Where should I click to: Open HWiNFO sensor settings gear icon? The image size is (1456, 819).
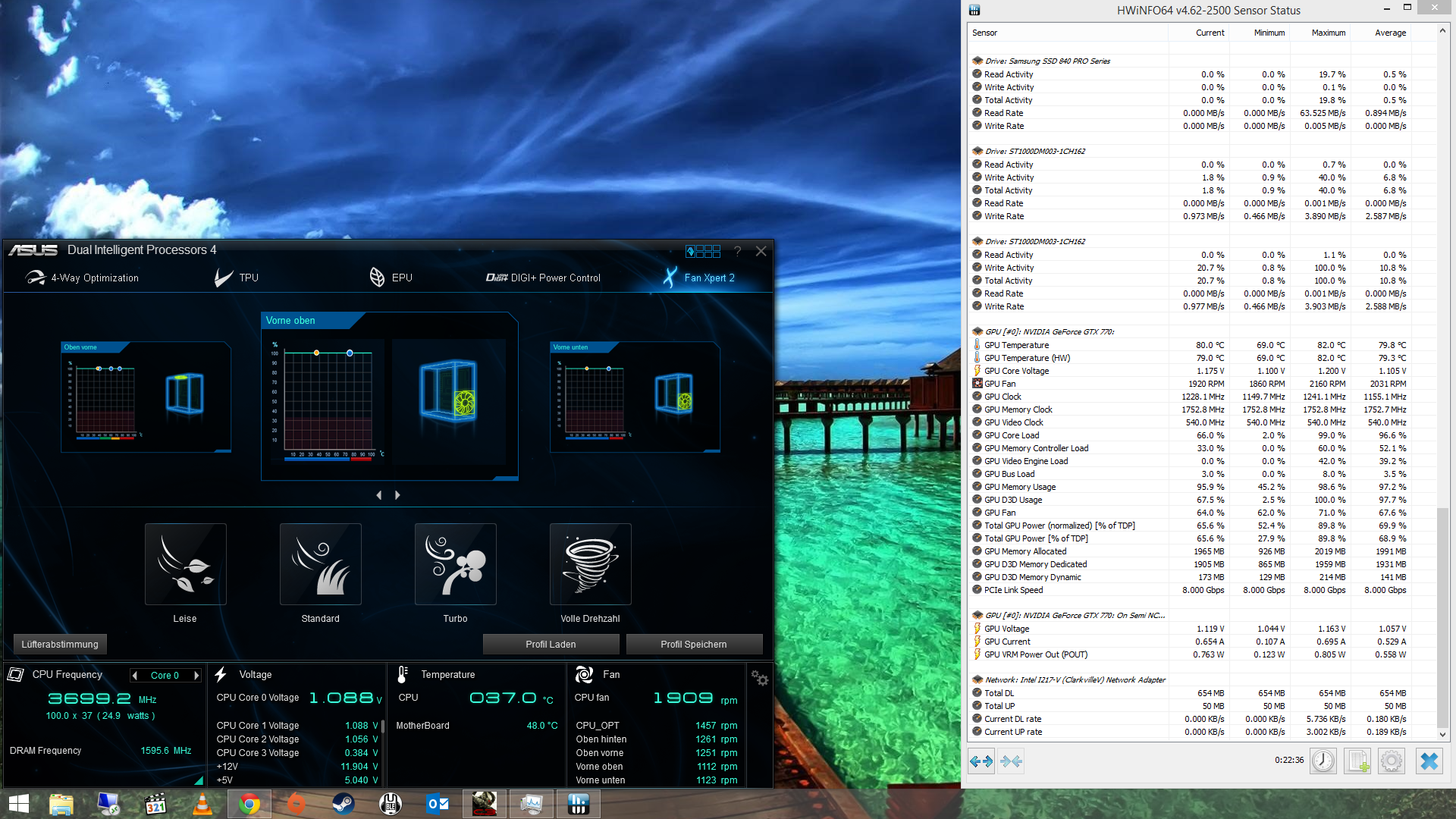1391,761
